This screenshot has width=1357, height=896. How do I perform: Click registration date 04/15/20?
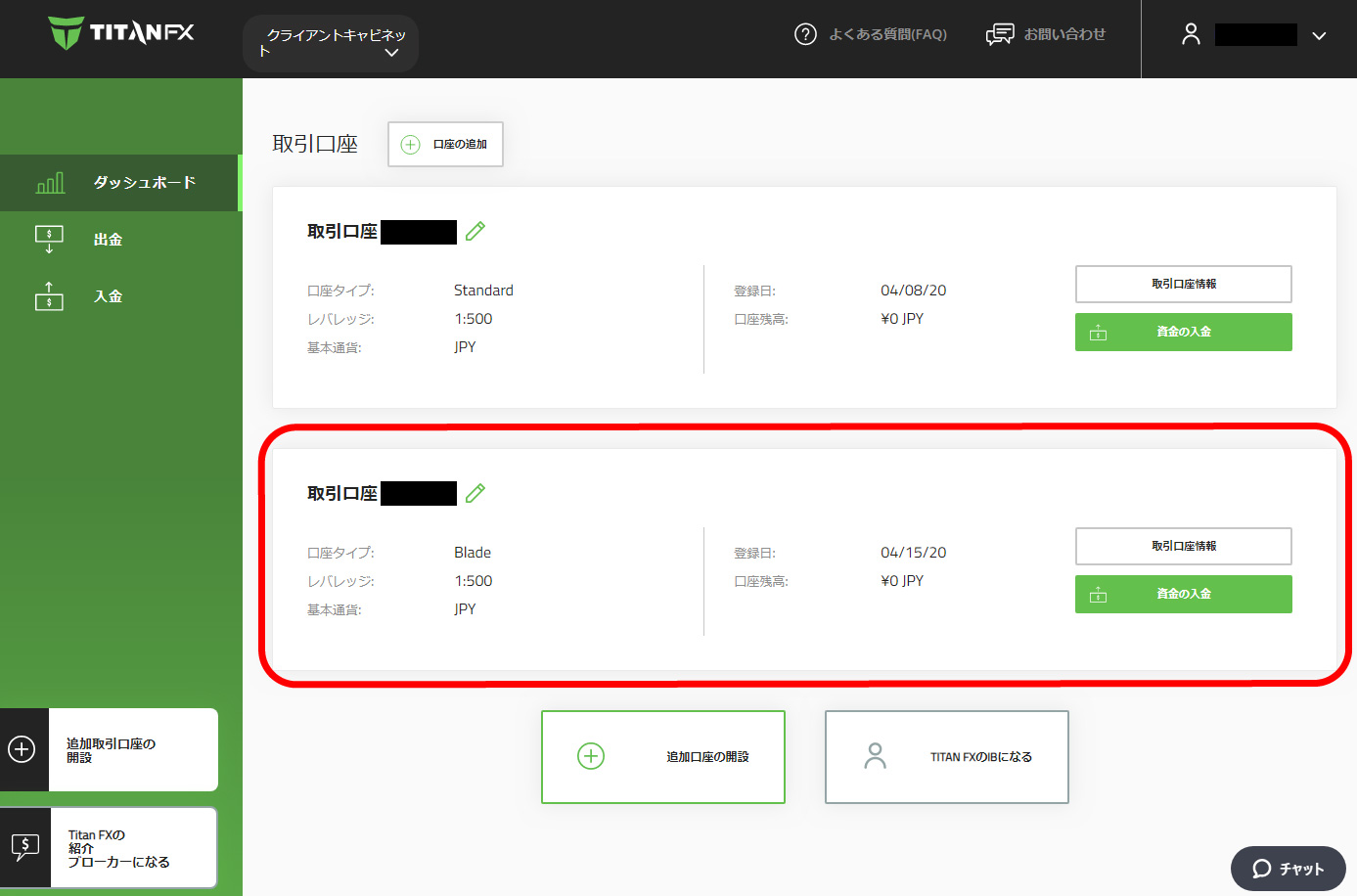tap(914, 553)
